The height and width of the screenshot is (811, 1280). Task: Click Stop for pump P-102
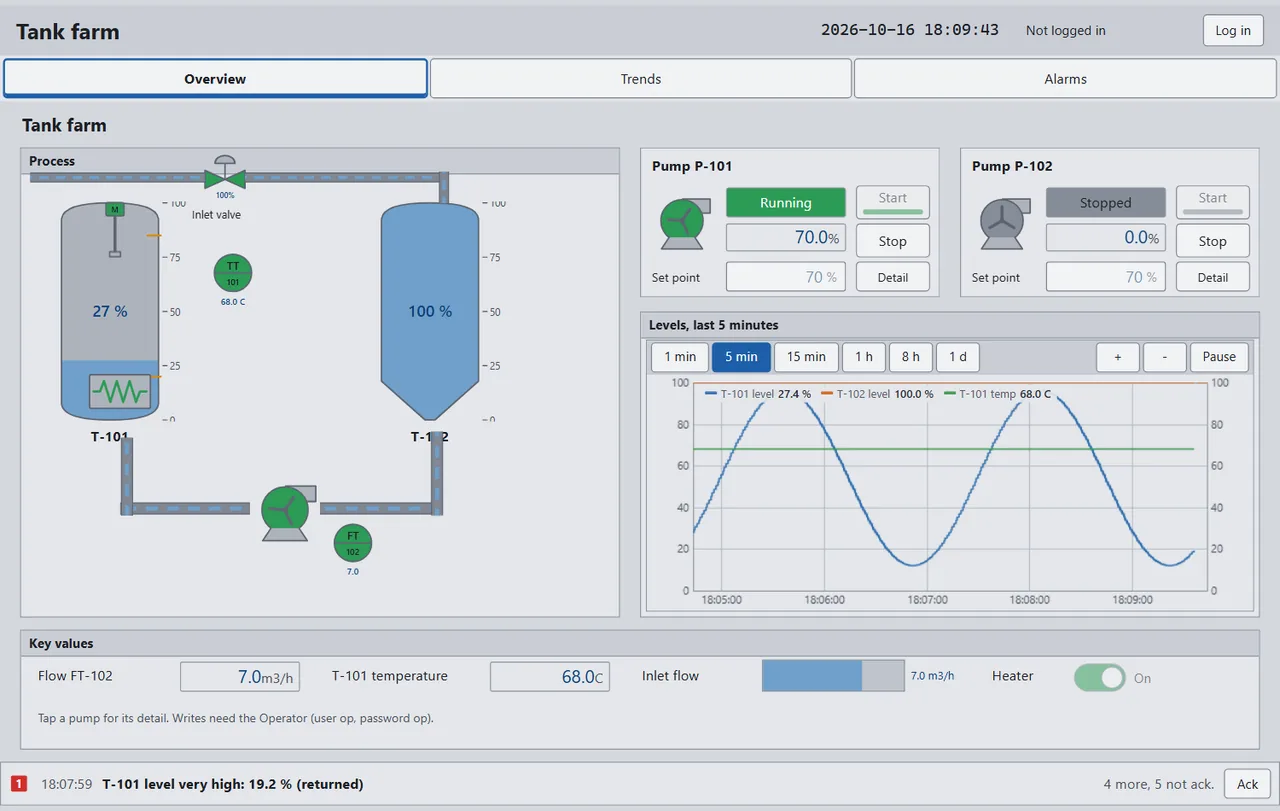click(x=1213, y=241)
